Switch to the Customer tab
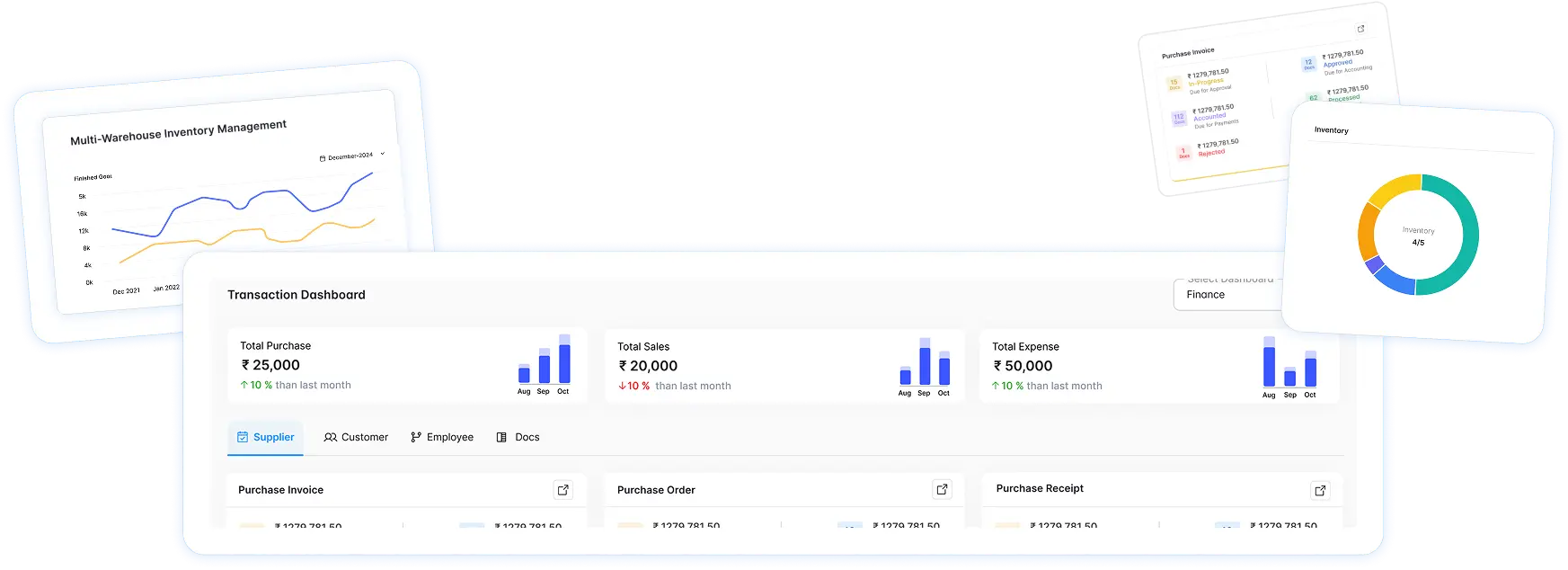Screen dimensions: 1568x570 pos(365,438)
